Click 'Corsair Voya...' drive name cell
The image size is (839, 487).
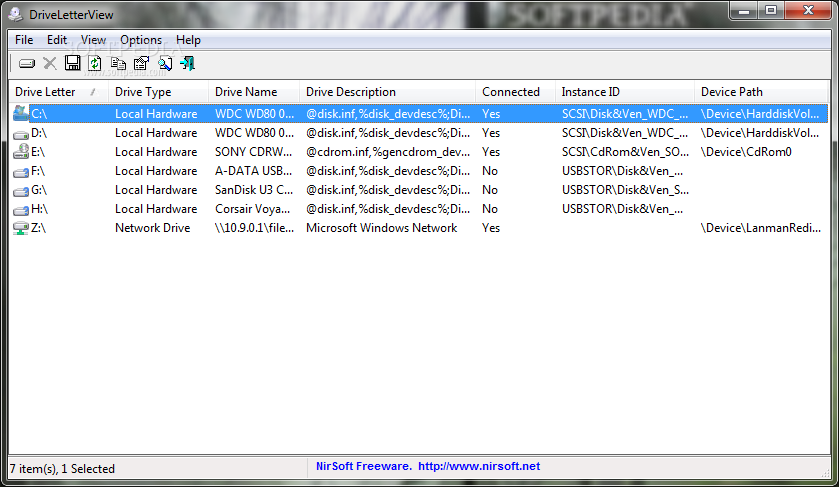pyautogui.click(x=253, y=209)
